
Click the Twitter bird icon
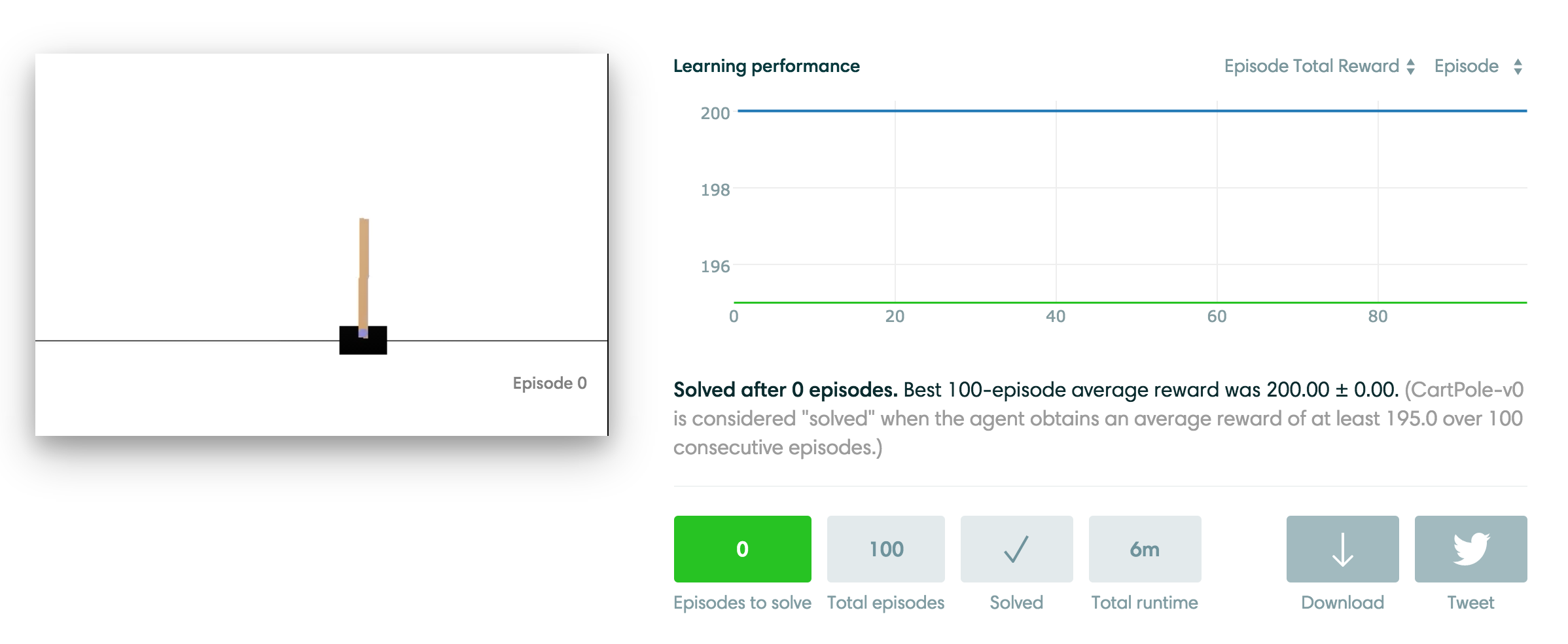1470,548
